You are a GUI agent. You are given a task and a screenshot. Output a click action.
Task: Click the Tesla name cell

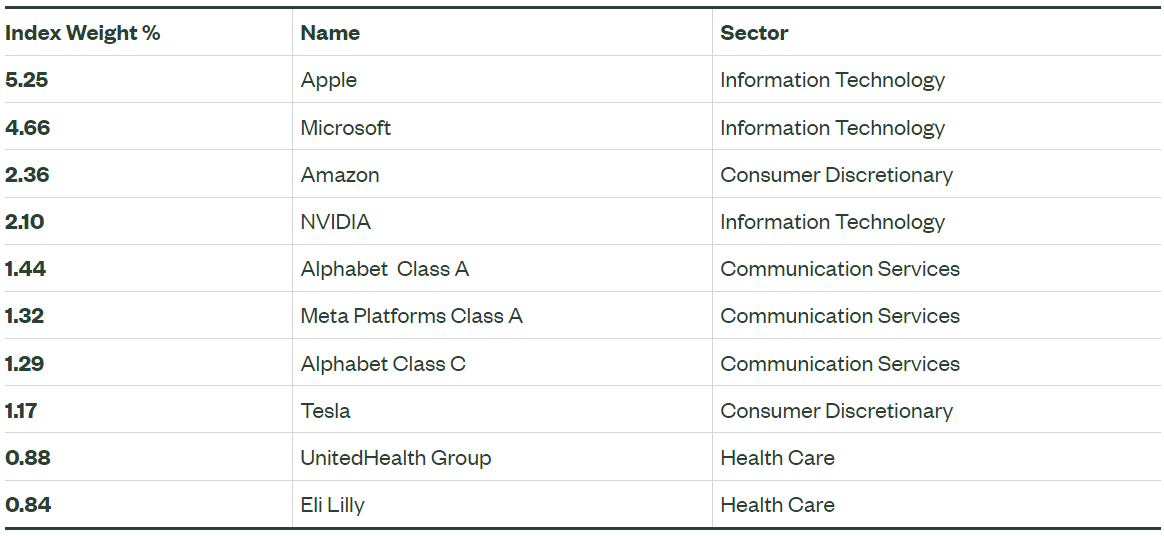pos(326,411)
